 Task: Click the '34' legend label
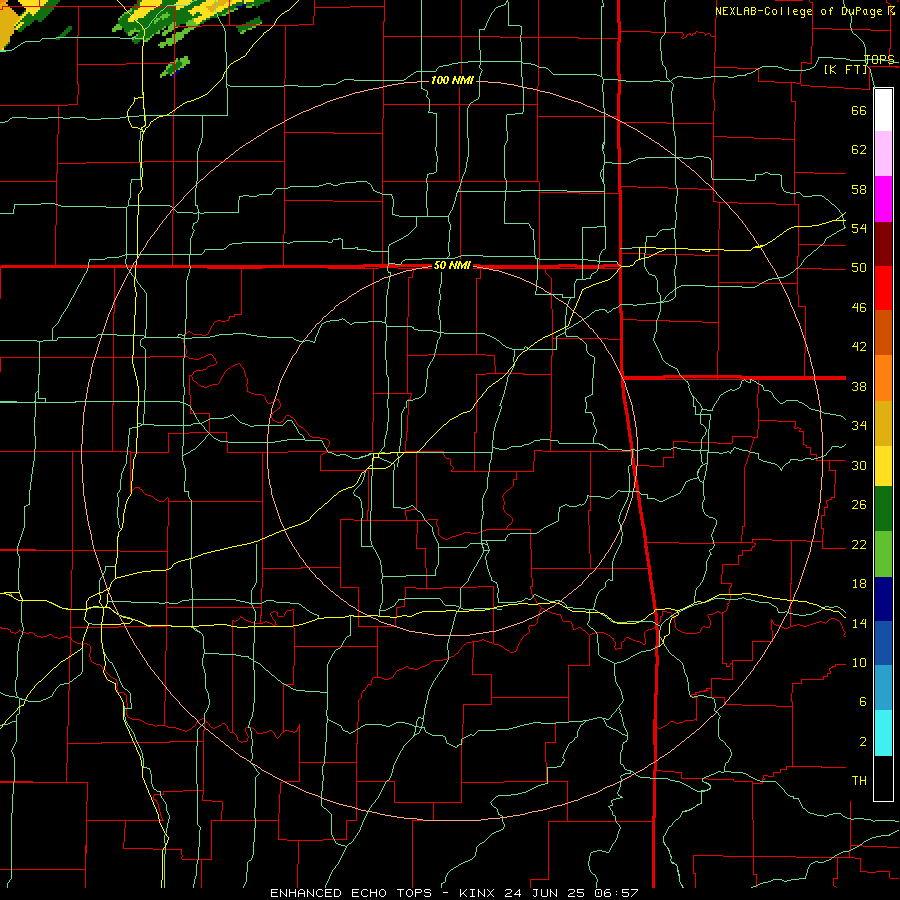point(859,426)
